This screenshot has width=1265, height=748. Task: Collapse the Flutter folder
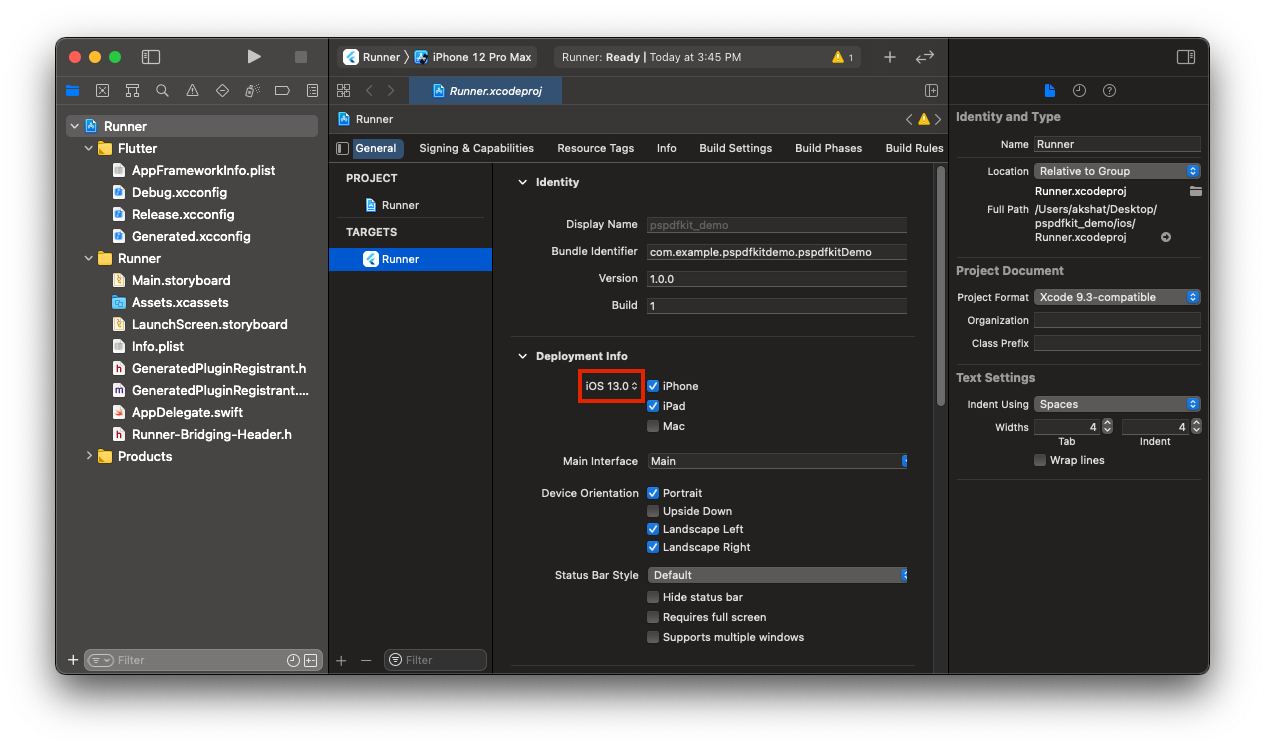[x=90, y=148]
